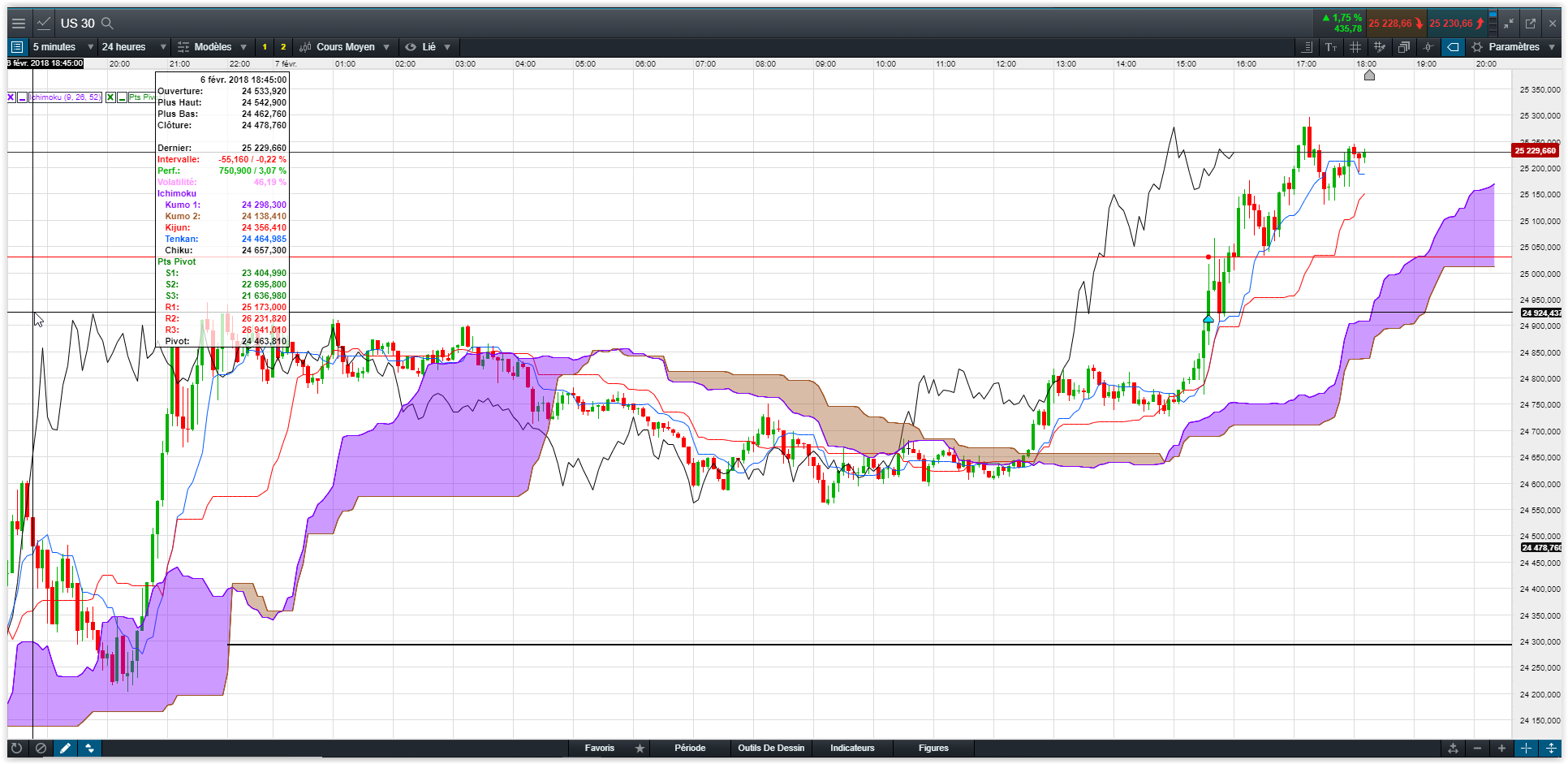
Task: Toggle the vertical auto-scale button
Action: (x=1550, y=748)
